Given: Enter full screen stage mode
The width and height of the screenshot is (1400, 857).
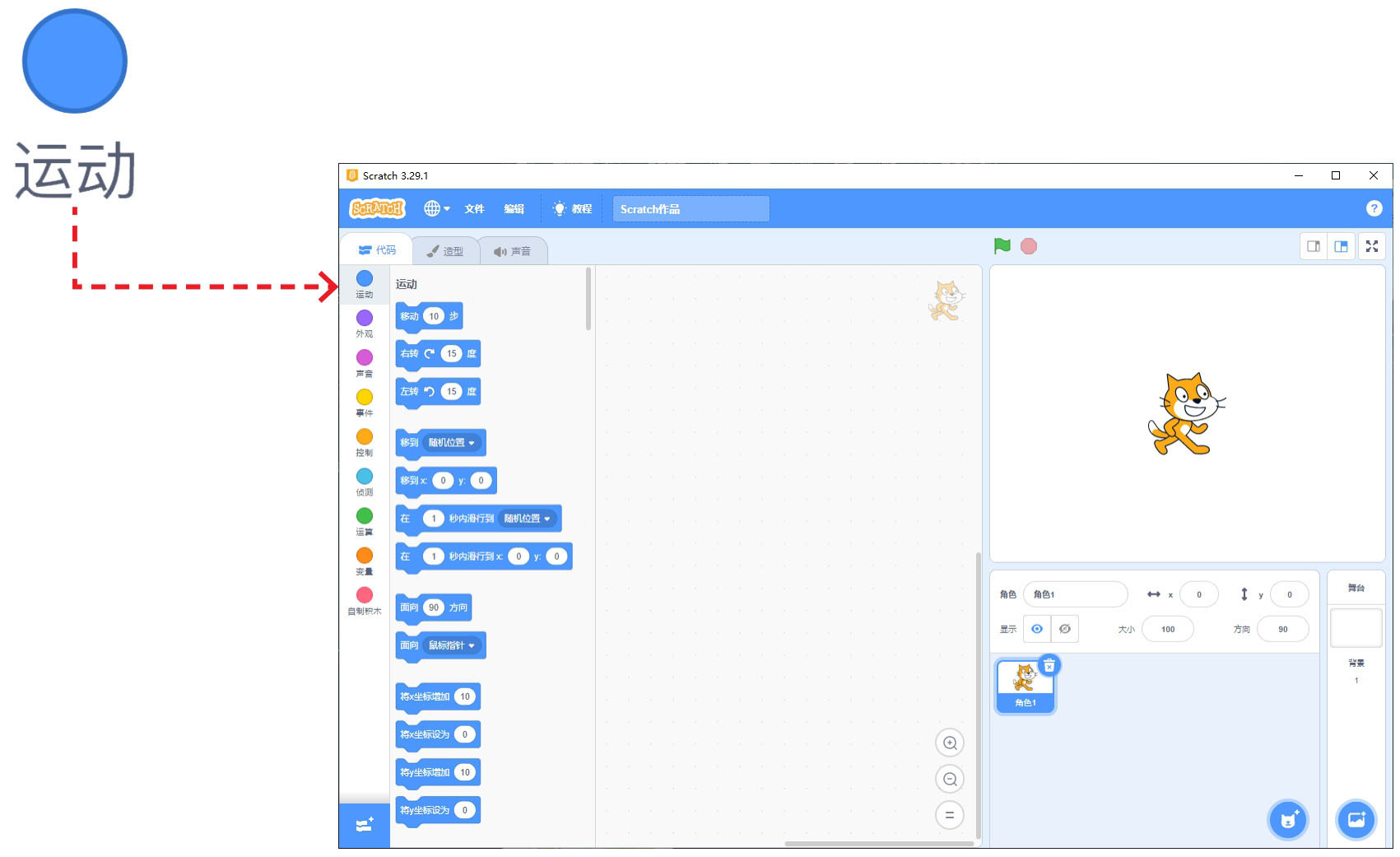Looking at the screenshot, I should pyautogui.click(x=1372, y=246).
